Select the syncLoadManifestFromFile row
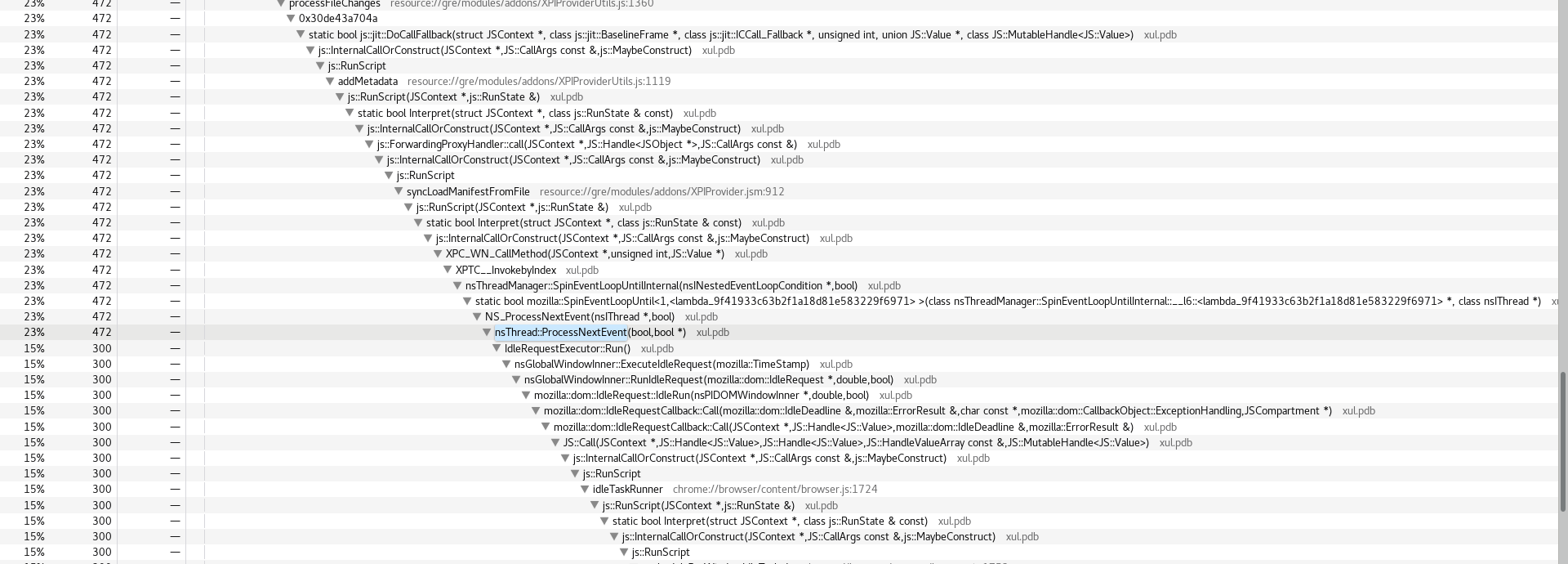Image resolution: width=1568 pixels, height=564 pixels. [x=778, y=191]
